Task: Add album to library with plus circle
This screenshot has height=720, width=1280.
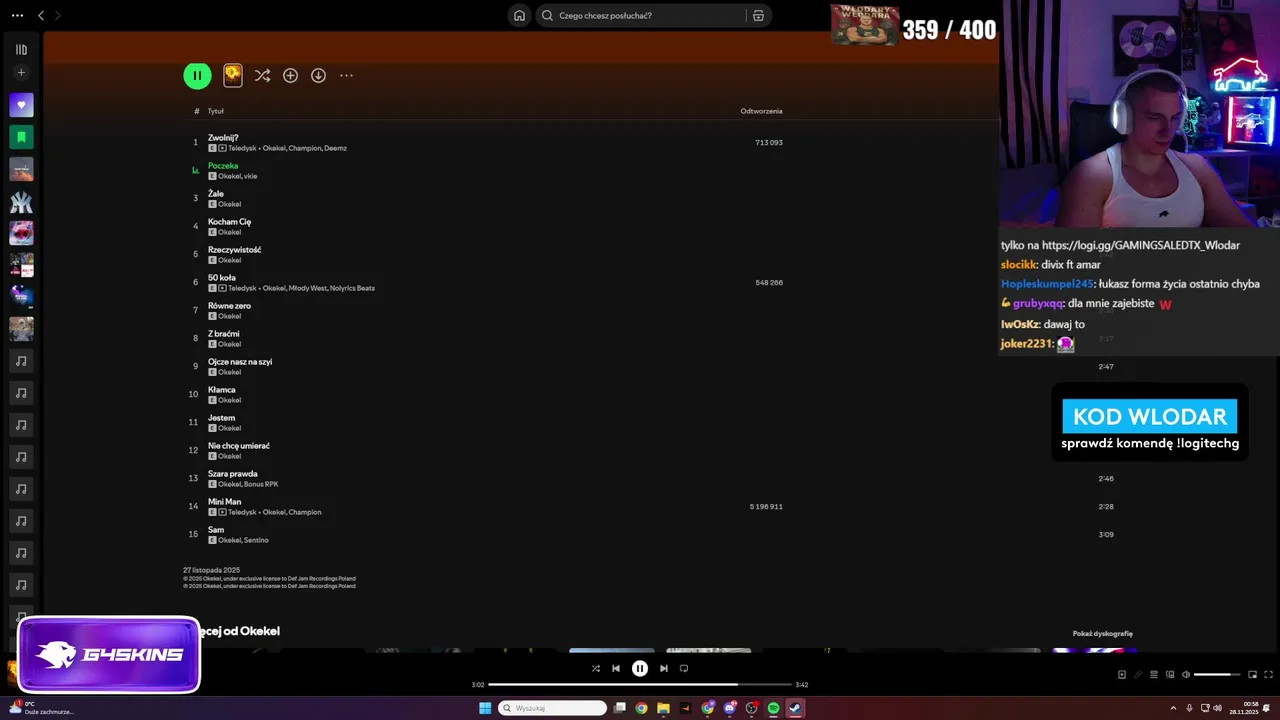Action: [290, 75]
